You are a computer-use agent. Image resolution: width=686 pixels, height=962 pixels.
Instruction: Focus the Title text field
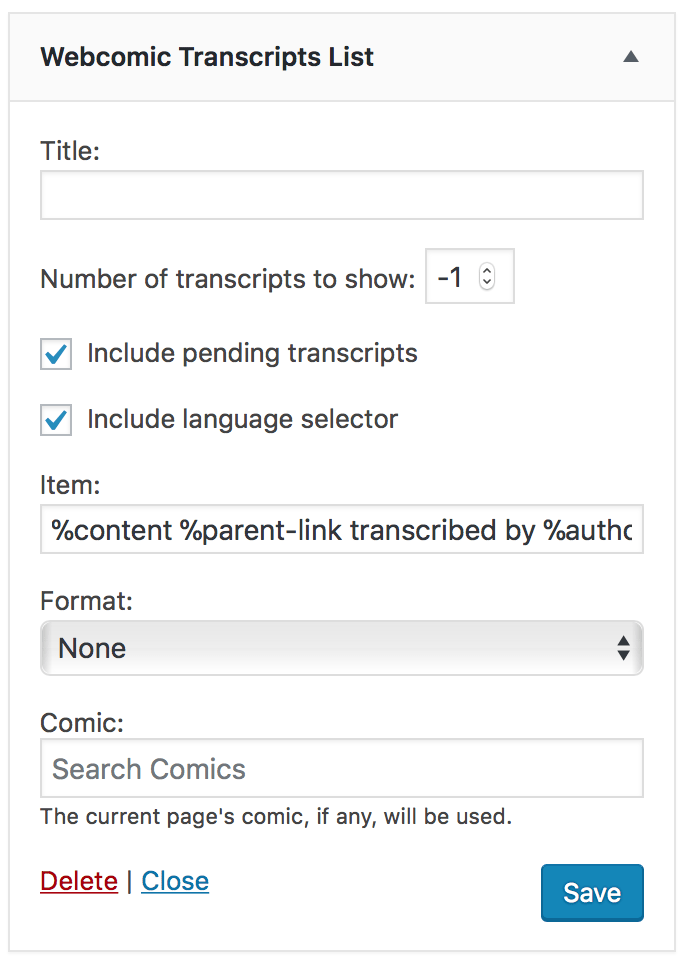(342, 195)
